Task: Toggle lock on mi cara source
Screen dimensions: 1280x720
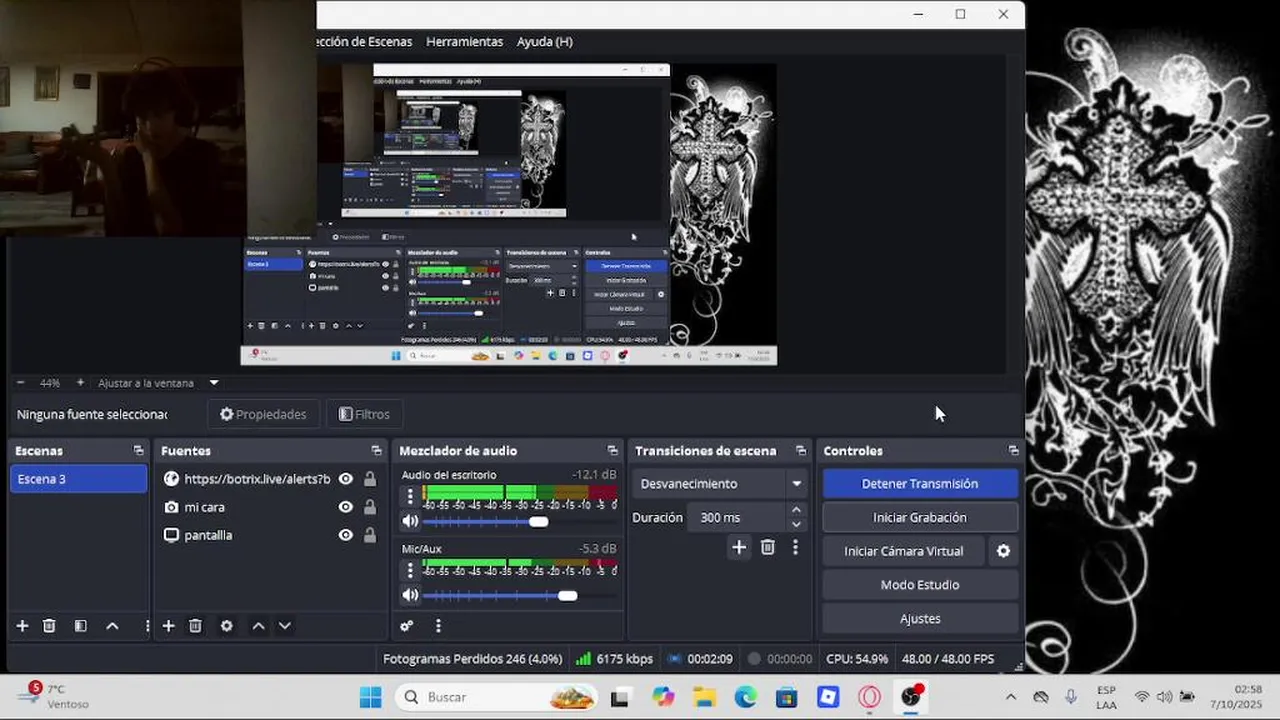Action: click(370, 507)
